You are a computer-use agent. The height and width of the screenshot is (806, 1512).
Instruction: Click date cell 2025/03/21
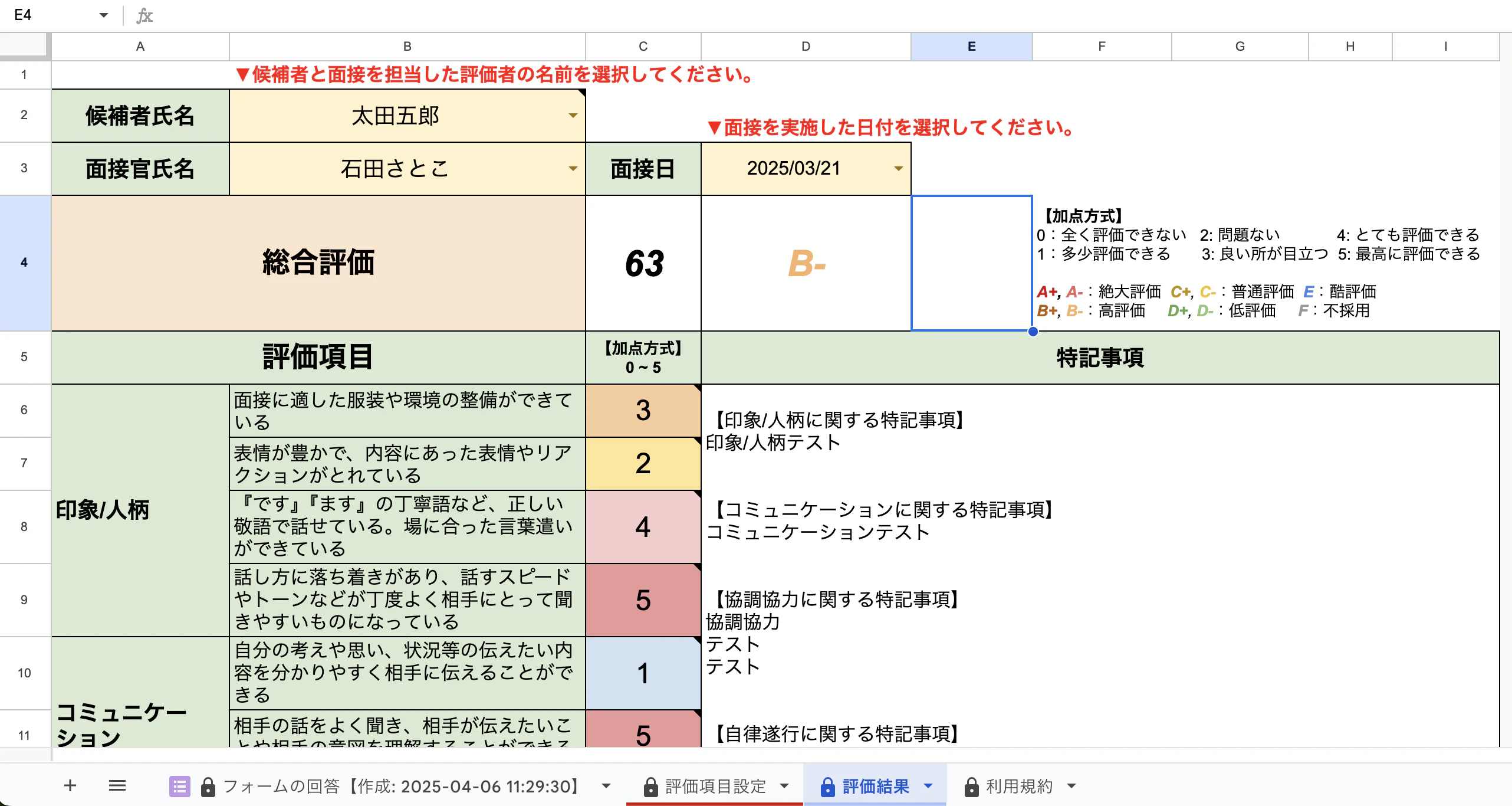coord(806,169)
